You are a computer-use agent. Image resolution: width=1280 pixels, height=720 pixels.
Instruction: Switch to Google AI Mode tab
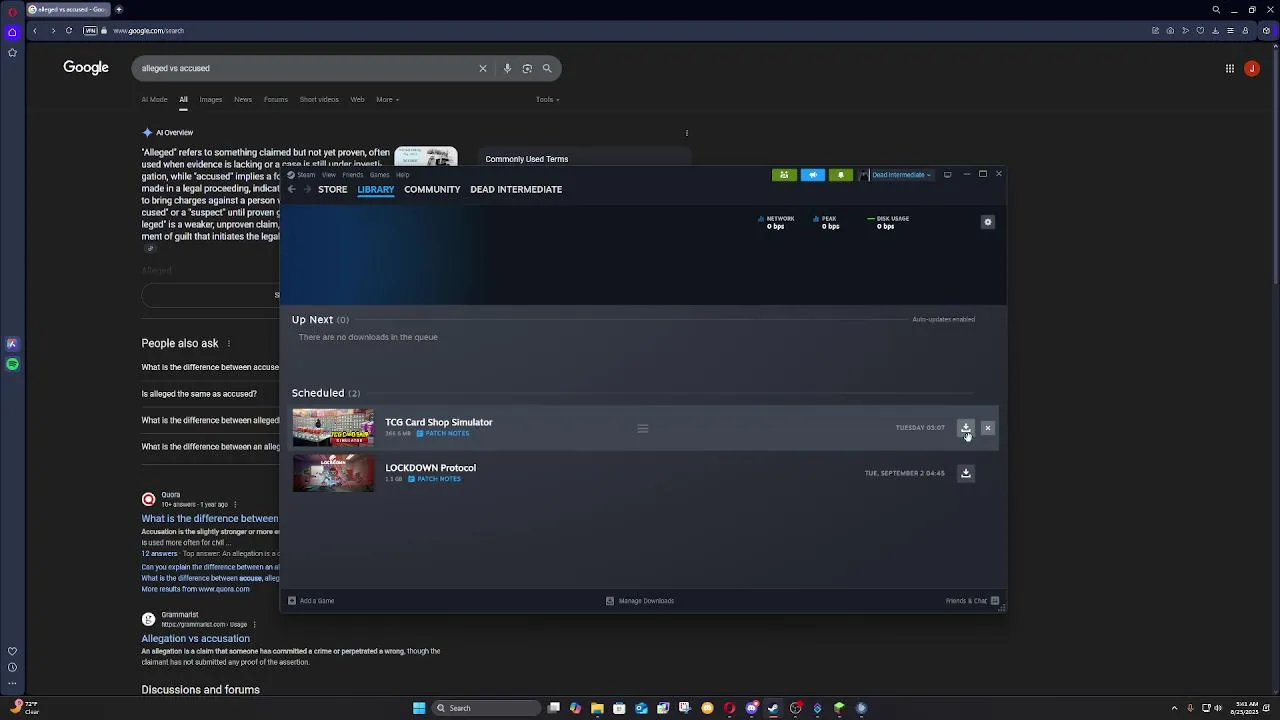[x=154, y=99]
